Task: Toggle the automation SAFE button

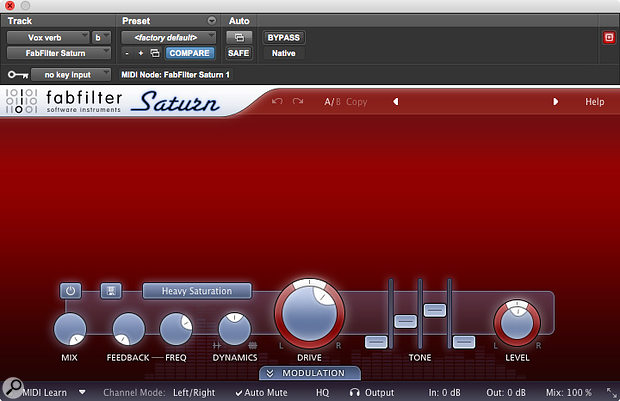Action: [x=238, y=53]
